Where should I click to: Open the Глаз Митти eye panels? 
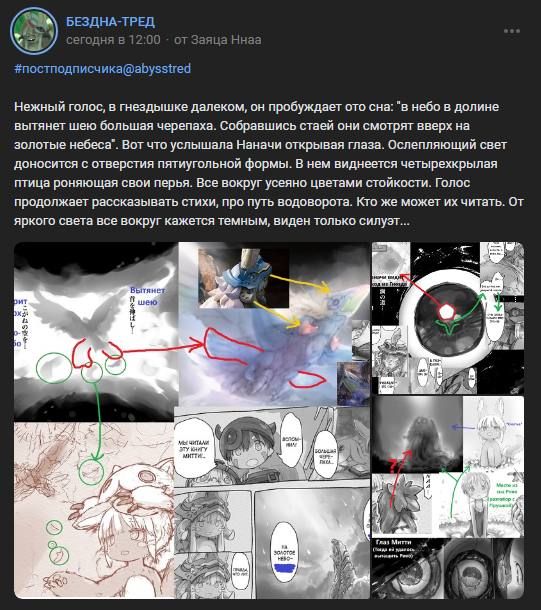[x=448, y=568]
